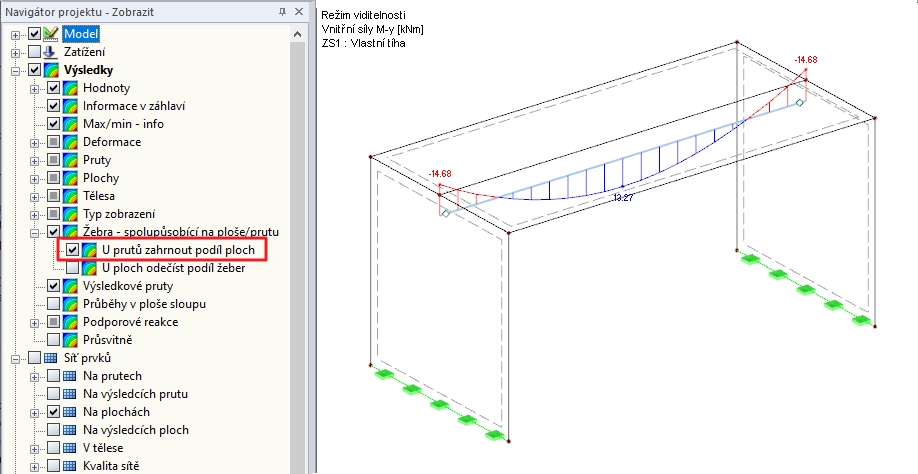The width and height of the screenshot is (918, 474).
Task: Click the ZS1 : Vlastní tíha header text
Action: click(363, 43)
